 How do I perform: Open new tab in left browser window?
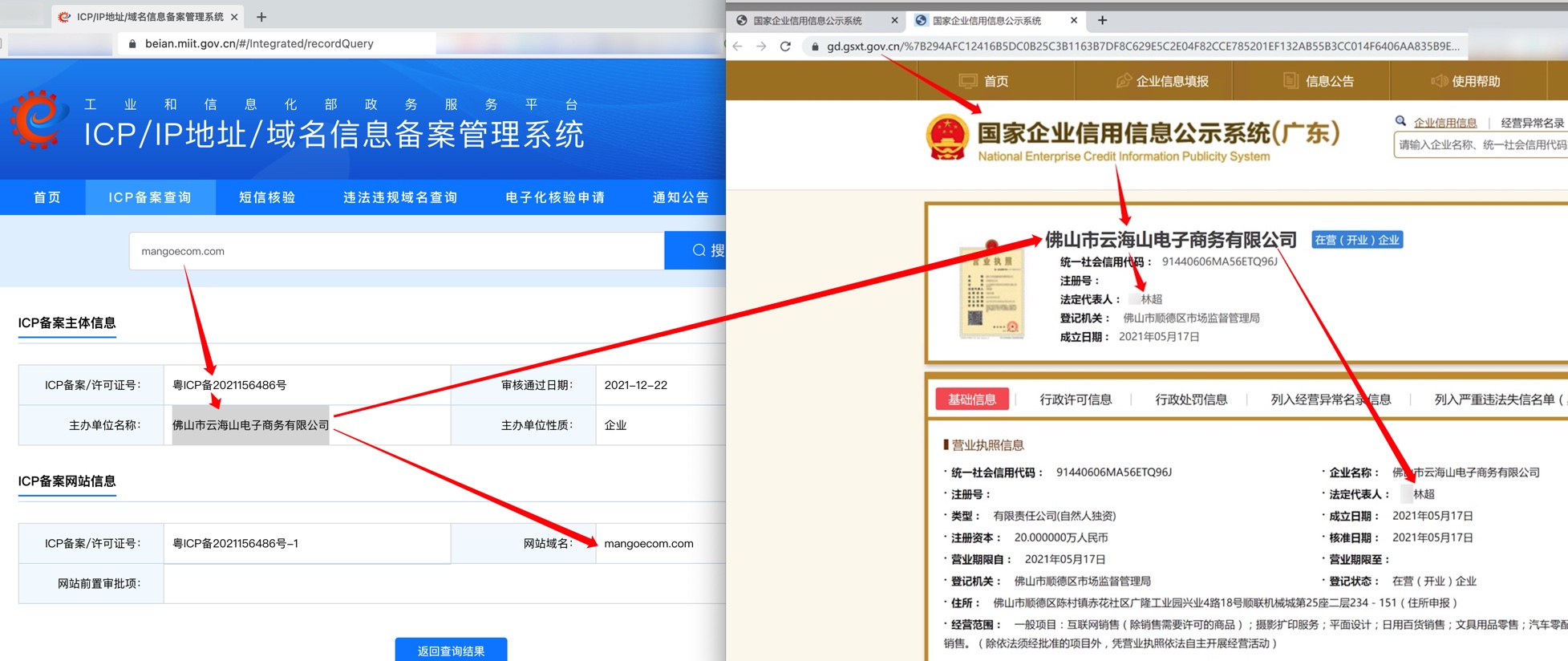coord(261,17)
